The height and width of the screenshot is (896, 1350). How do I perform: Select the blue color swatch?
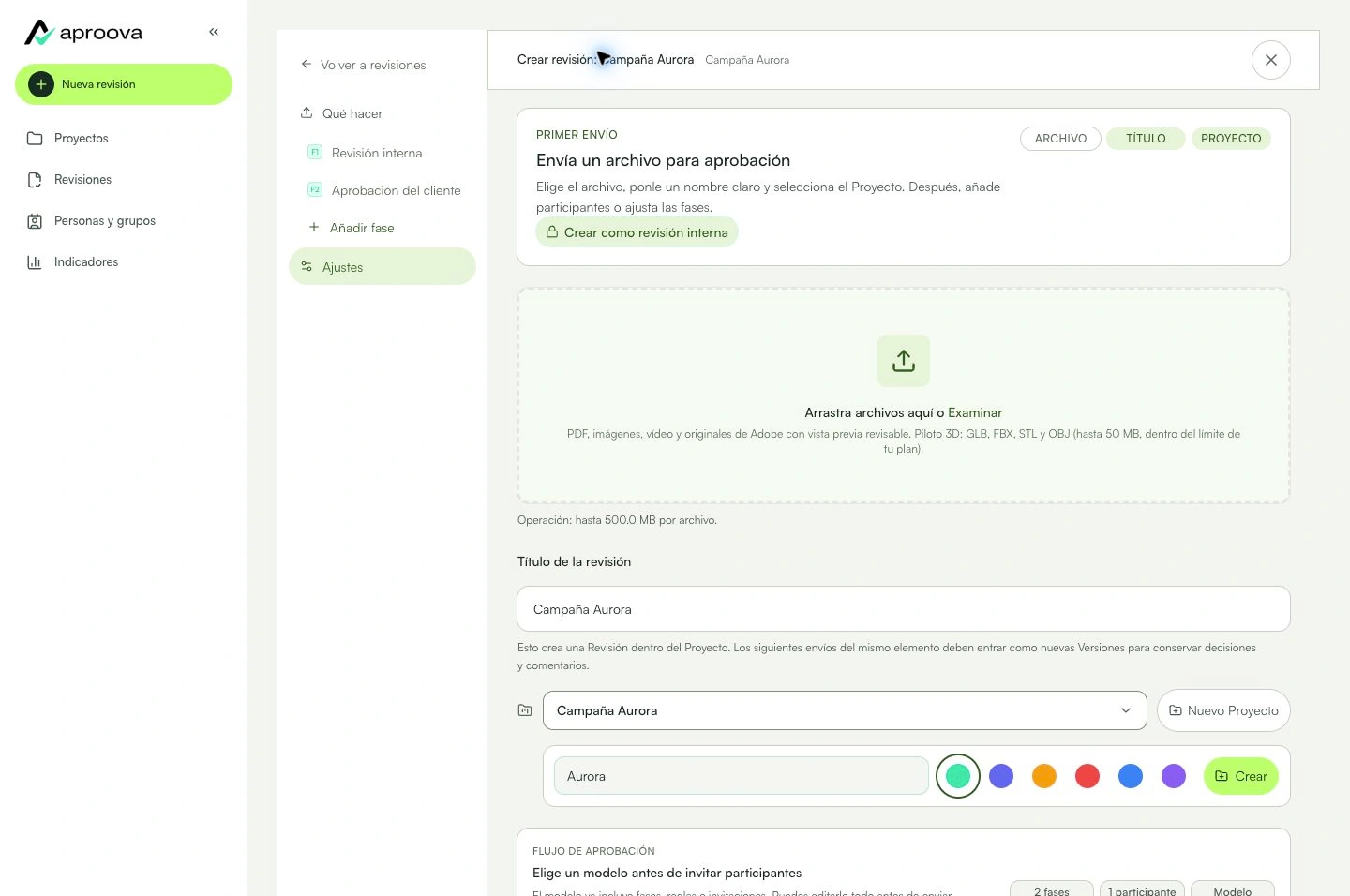[1131, 776]
